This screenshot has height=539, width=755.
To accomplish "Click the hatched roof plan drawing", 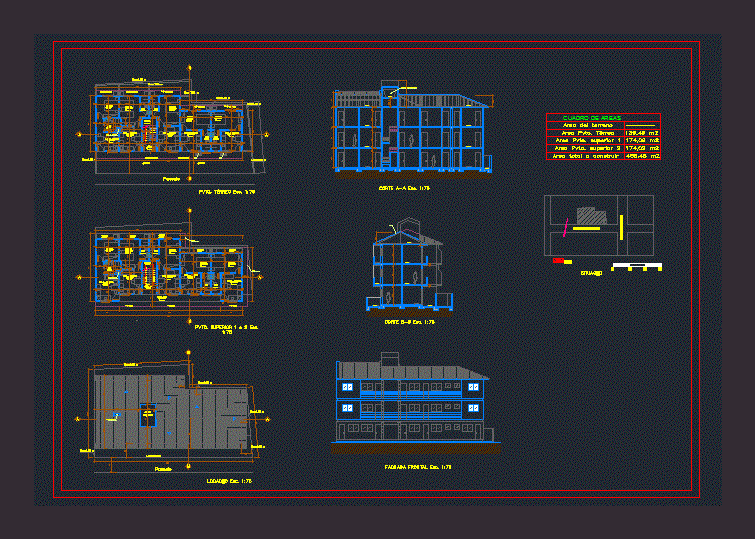I will pyautogui.click(x=170, y=413).
